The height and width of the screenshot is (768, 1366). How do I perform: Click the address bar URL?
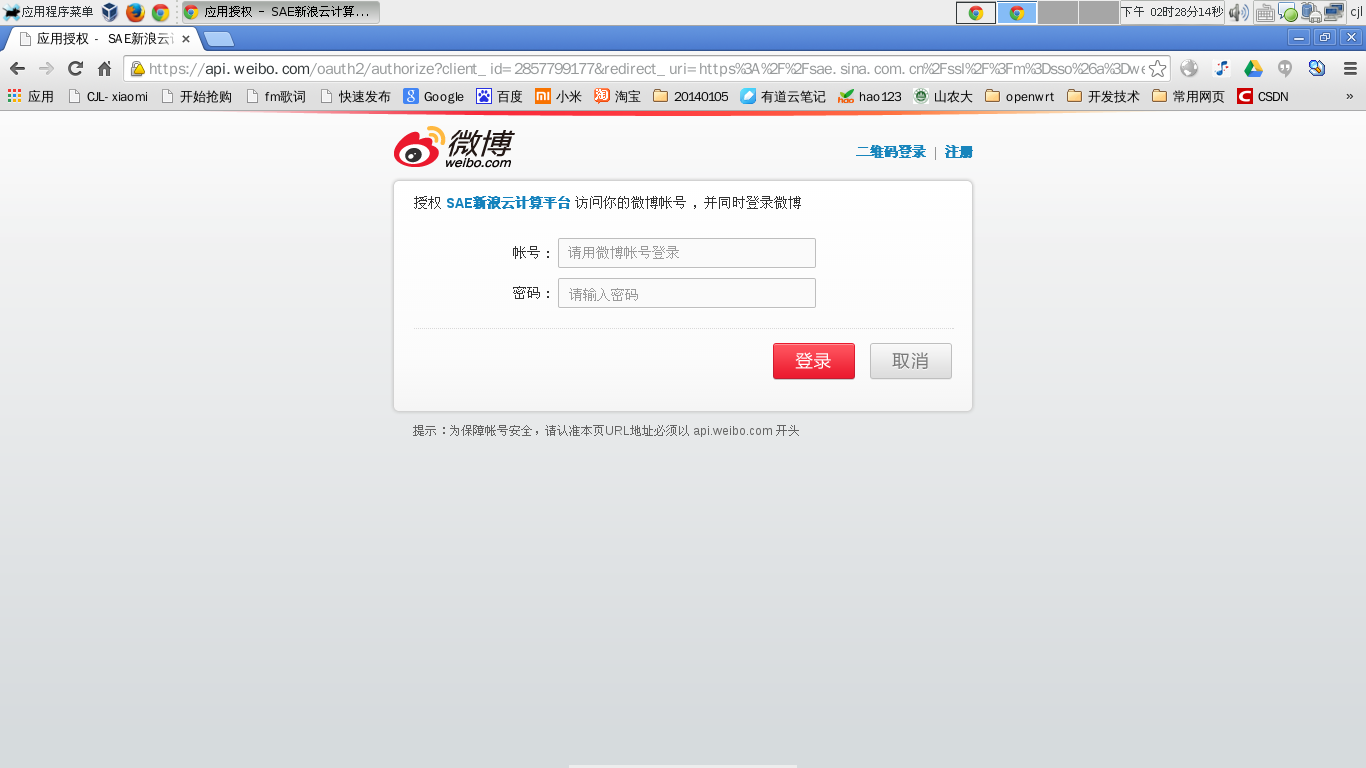pyautogui.click(x=646, y=68)
